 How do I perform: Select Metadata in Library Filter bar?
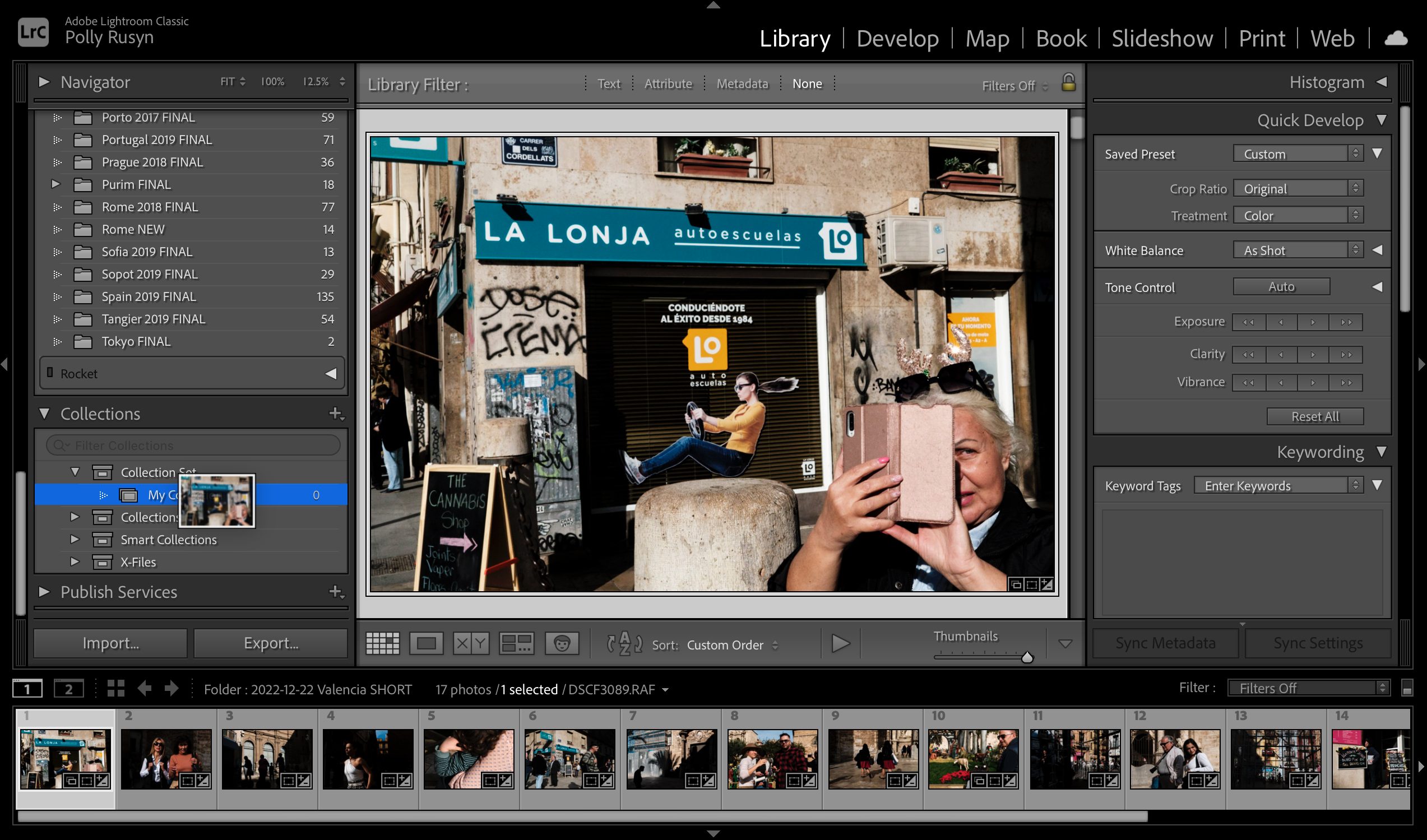coord(742,83)
